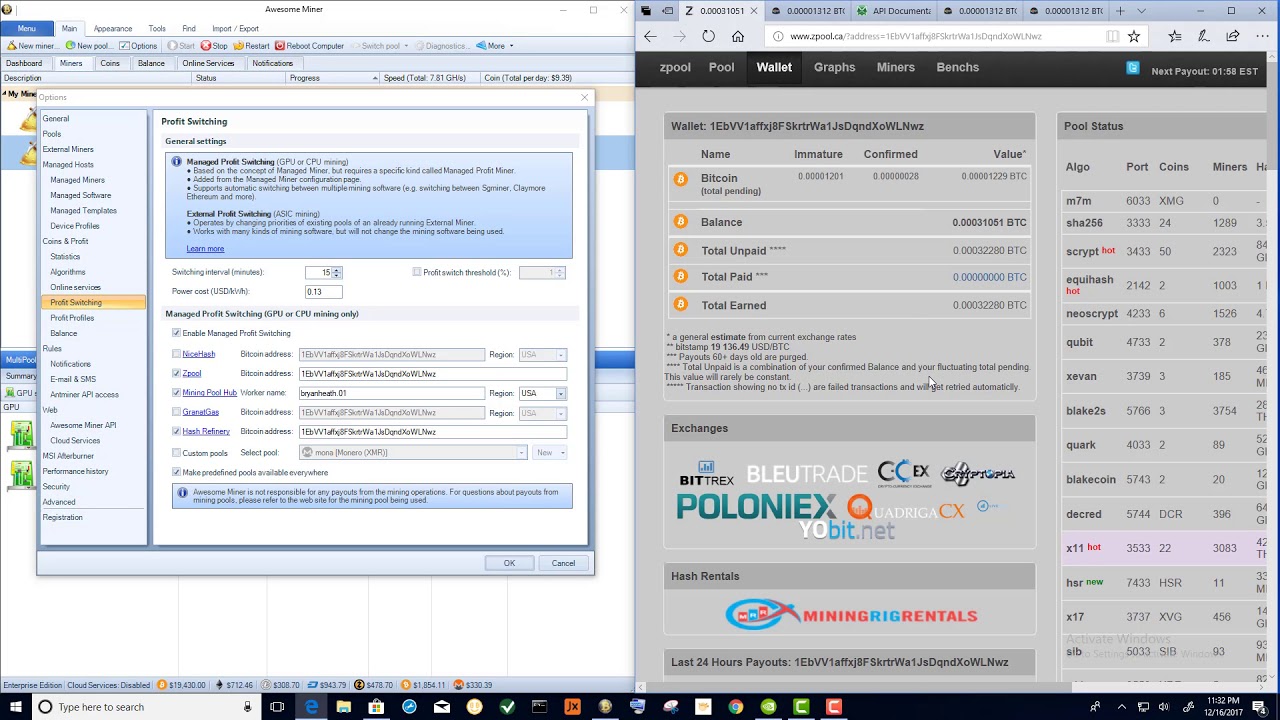Open the New pool dropdown button
This screenshot has width=1280, height=720.
[x=551, y=453]
